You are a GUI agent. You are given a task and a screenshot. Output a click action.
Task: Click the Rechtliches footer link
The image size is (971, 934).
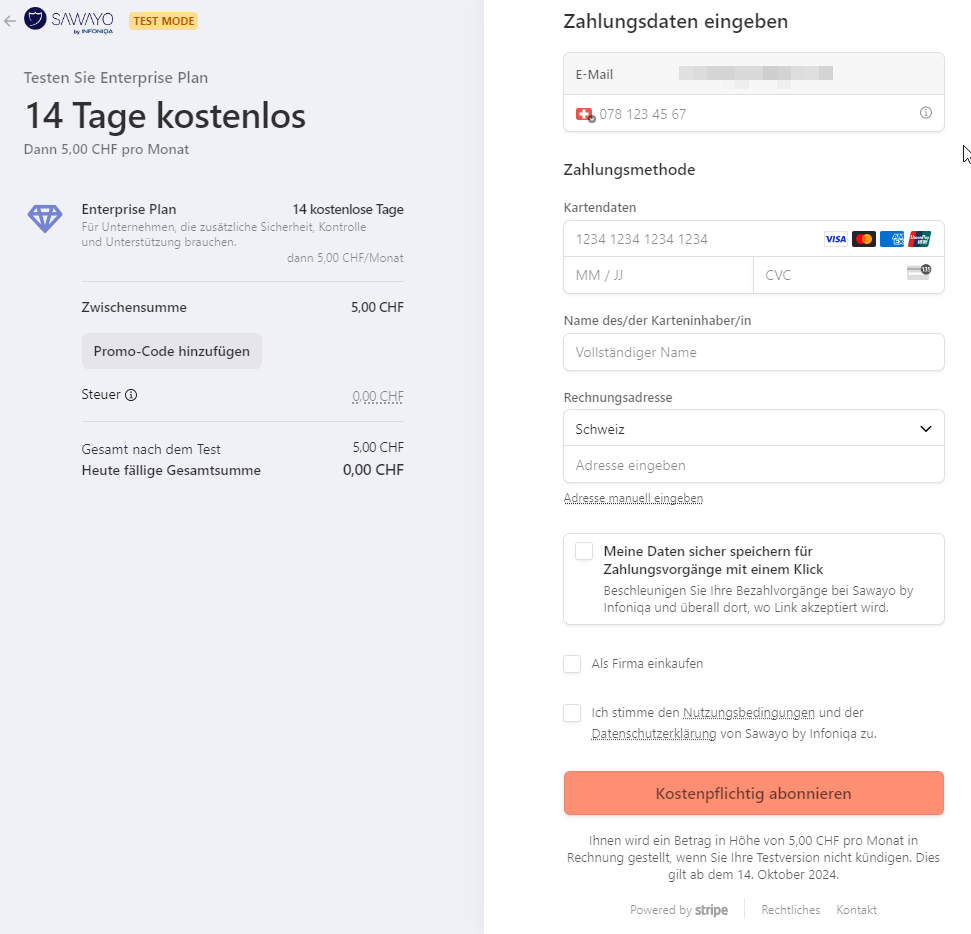pyautogui.click(x=790, y=910)
